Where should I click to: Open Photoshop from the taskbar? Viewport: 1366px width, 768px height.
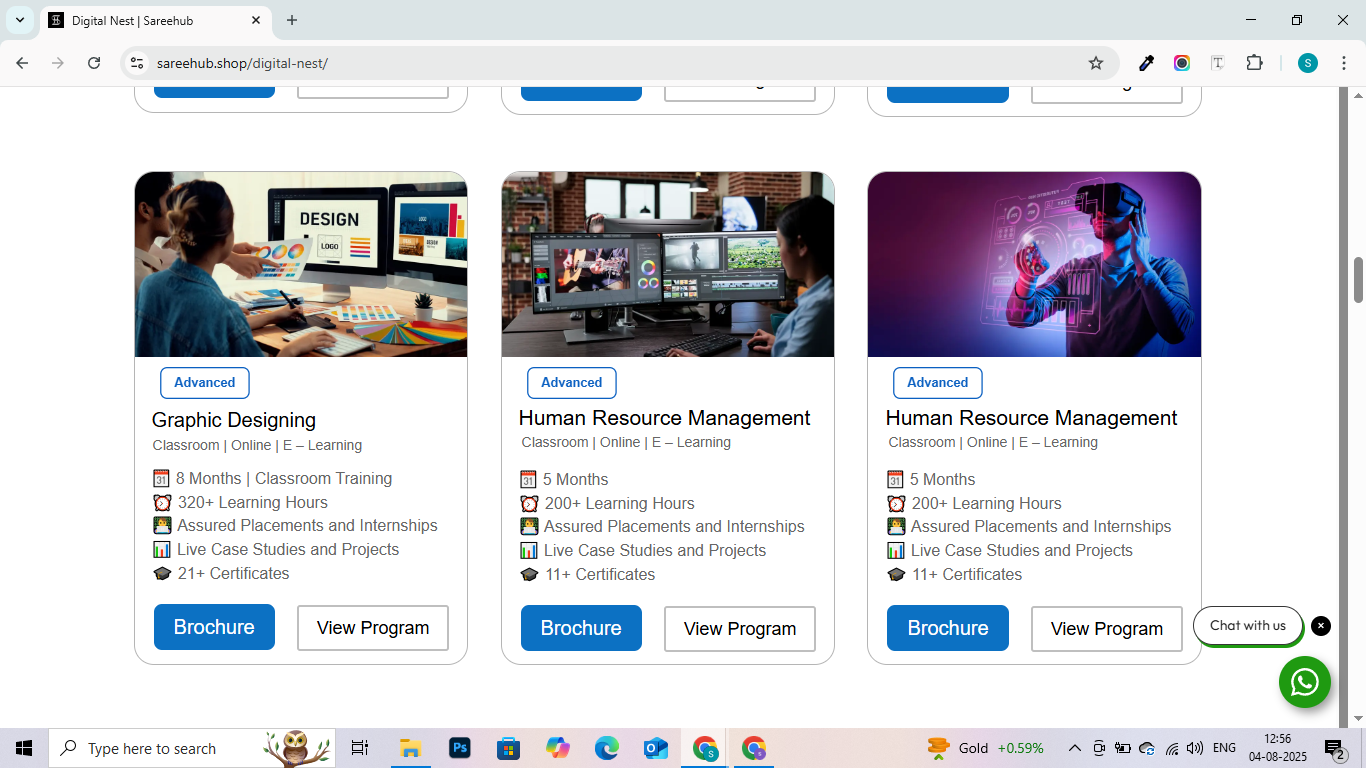pos(460,748)
